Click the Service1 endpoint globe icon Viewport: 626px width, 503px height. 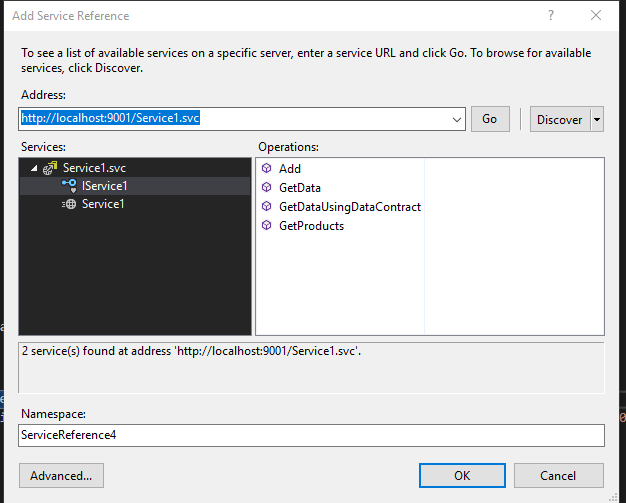point(69,204)
